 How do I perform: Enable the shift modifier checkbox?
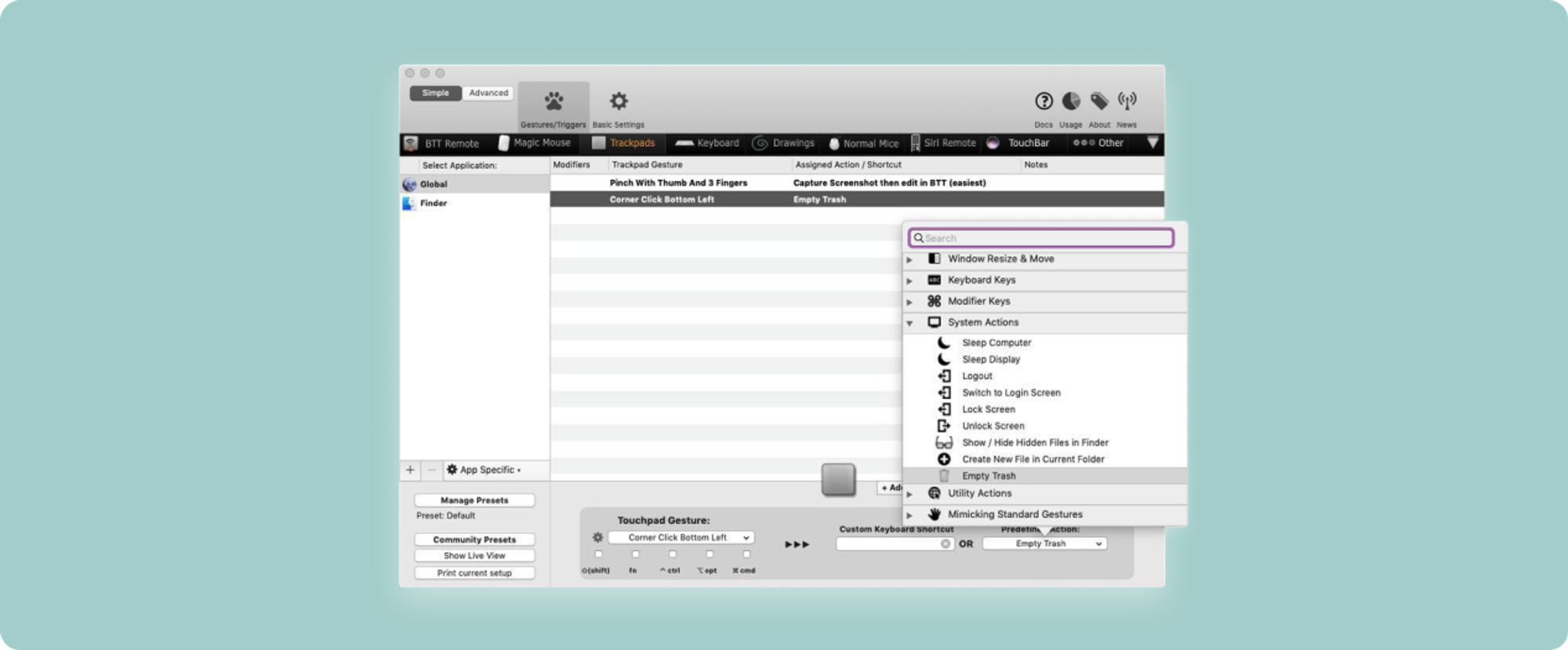[598, 554]
